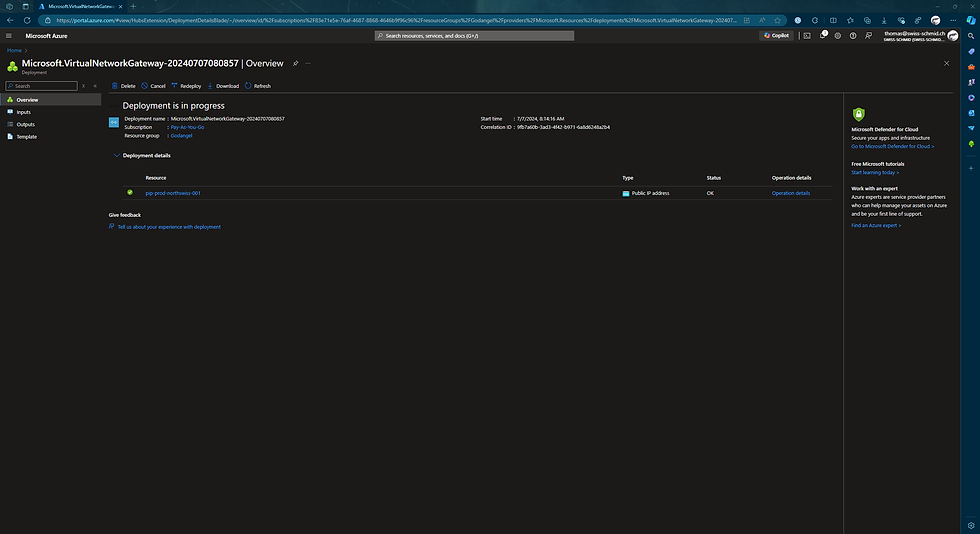Open the Azure feedback icon in header
The width and height of the screenshot is (980, 534).
(868, 36)
